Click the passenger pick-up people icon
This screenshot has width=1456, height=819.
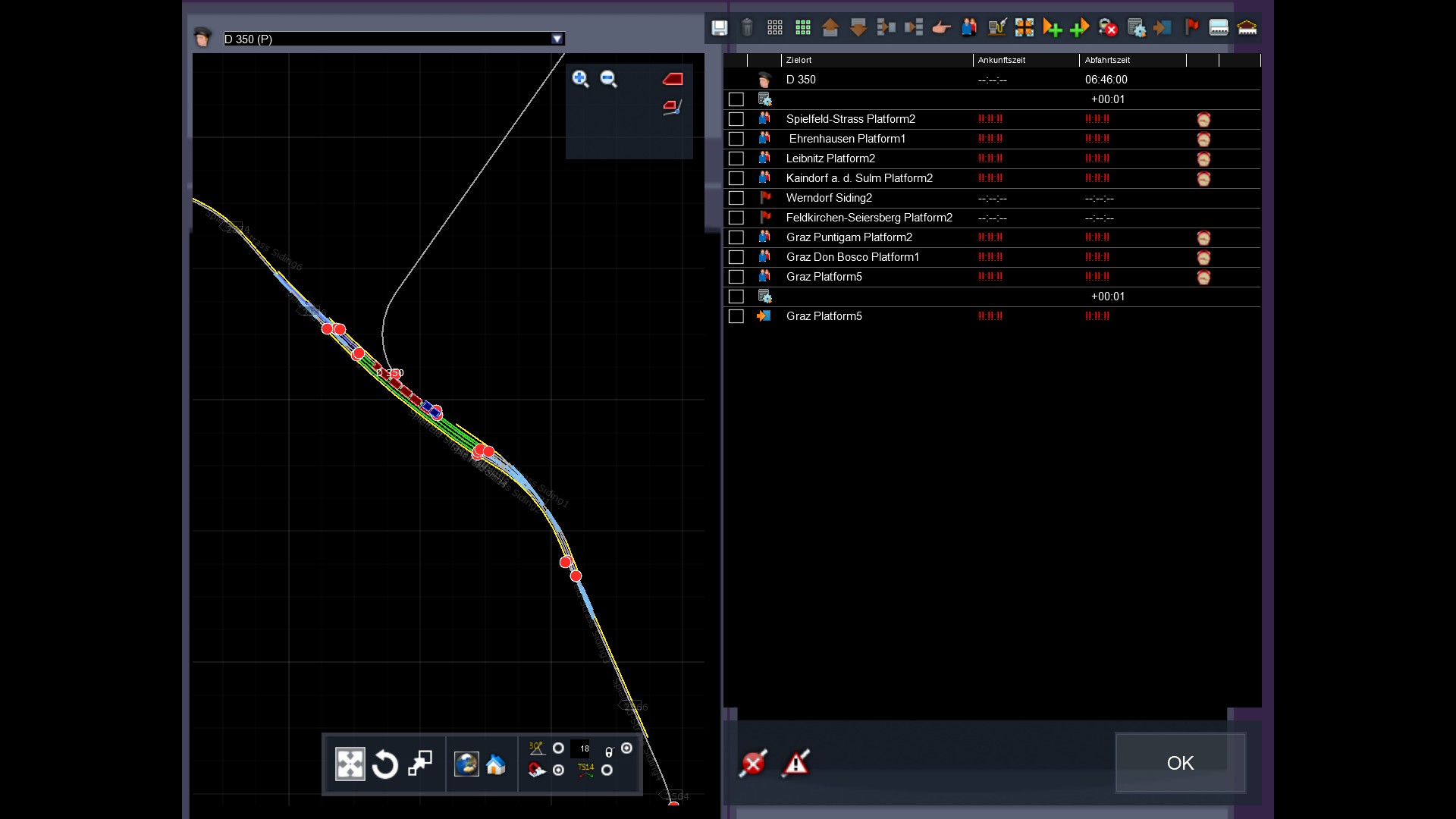pyautogui.click(x=969, y=28)
